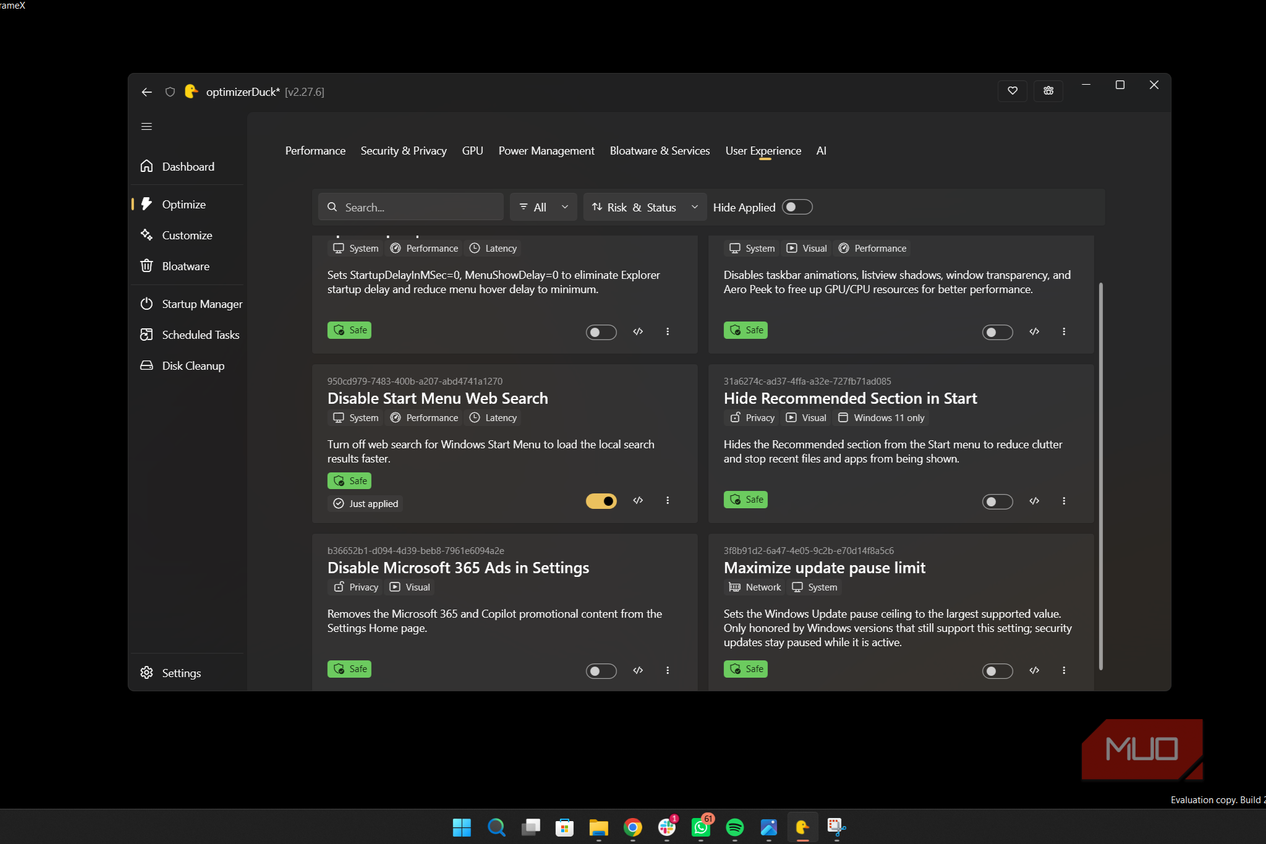Click the heart icon in title bar

click(1012, 91)
